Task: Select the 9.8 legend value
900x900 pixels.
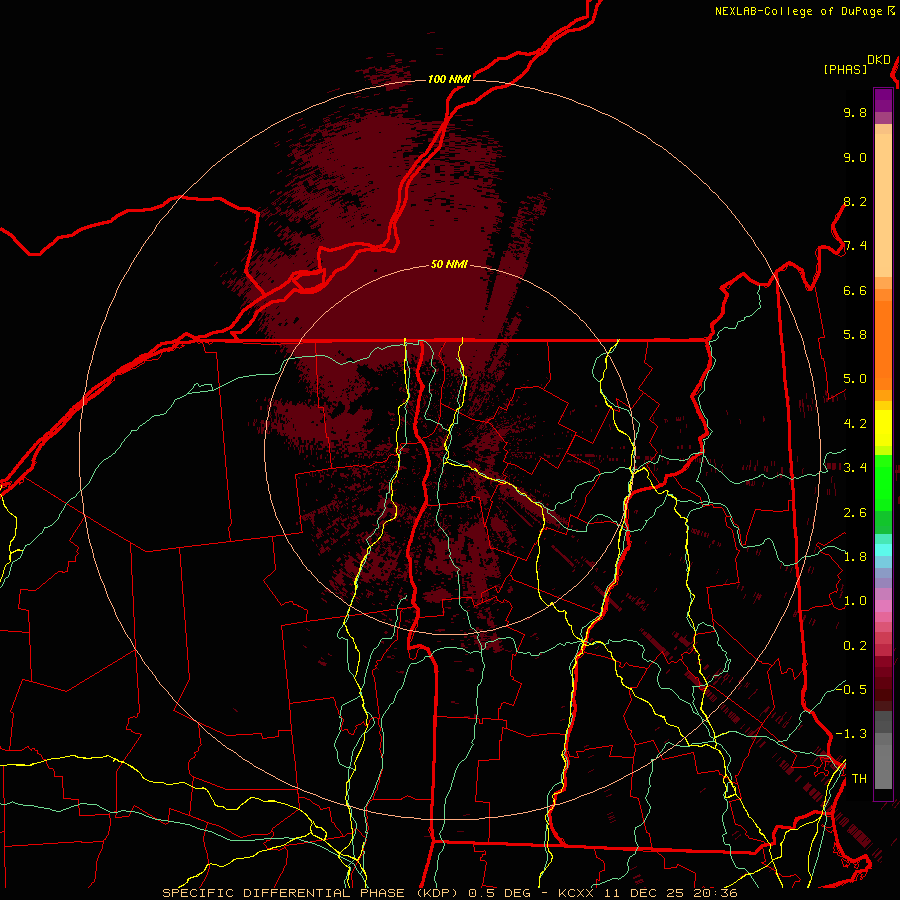Action: pos(855,113)
